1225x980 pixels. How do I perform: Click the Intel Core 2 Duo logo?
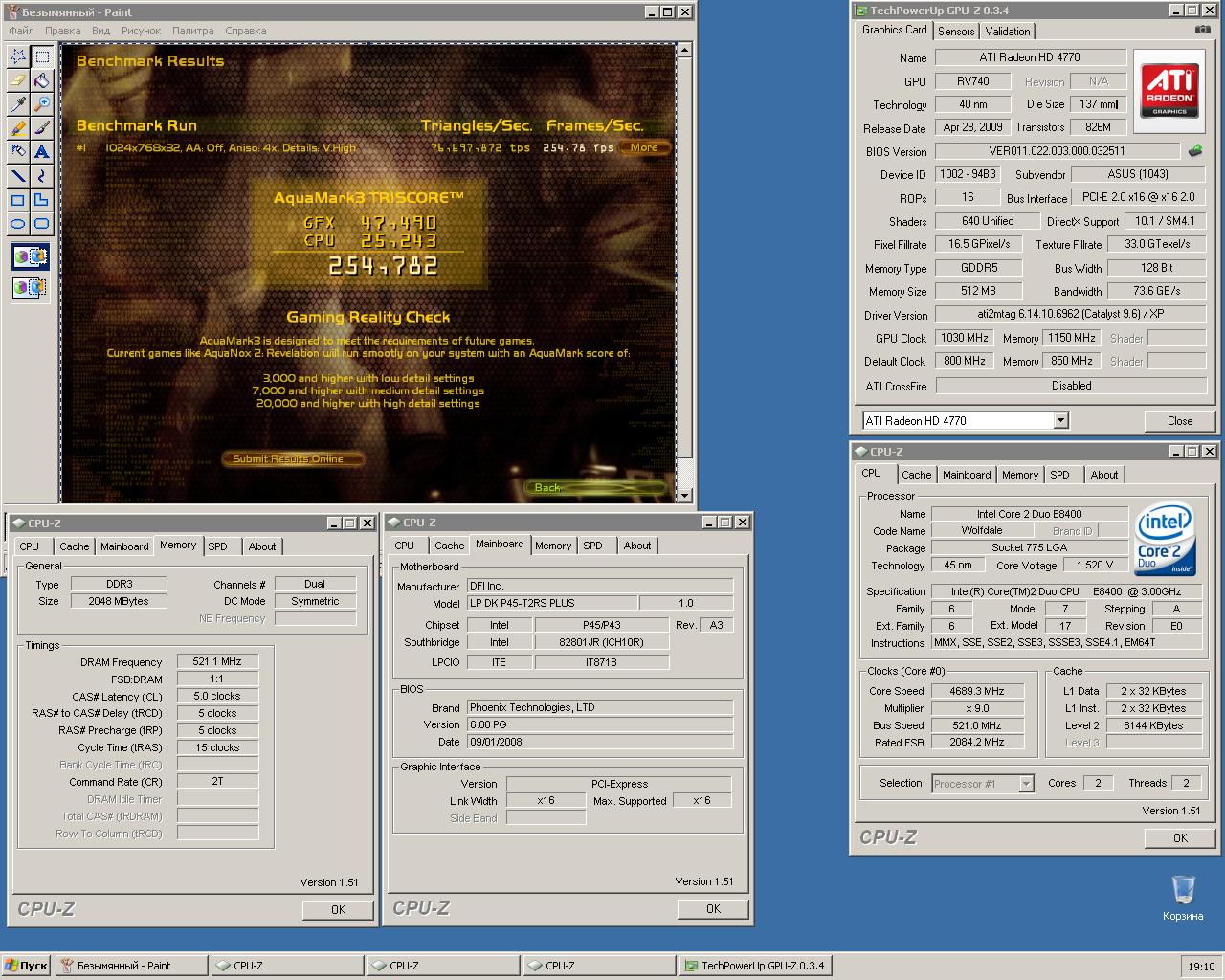[1165, 541]
